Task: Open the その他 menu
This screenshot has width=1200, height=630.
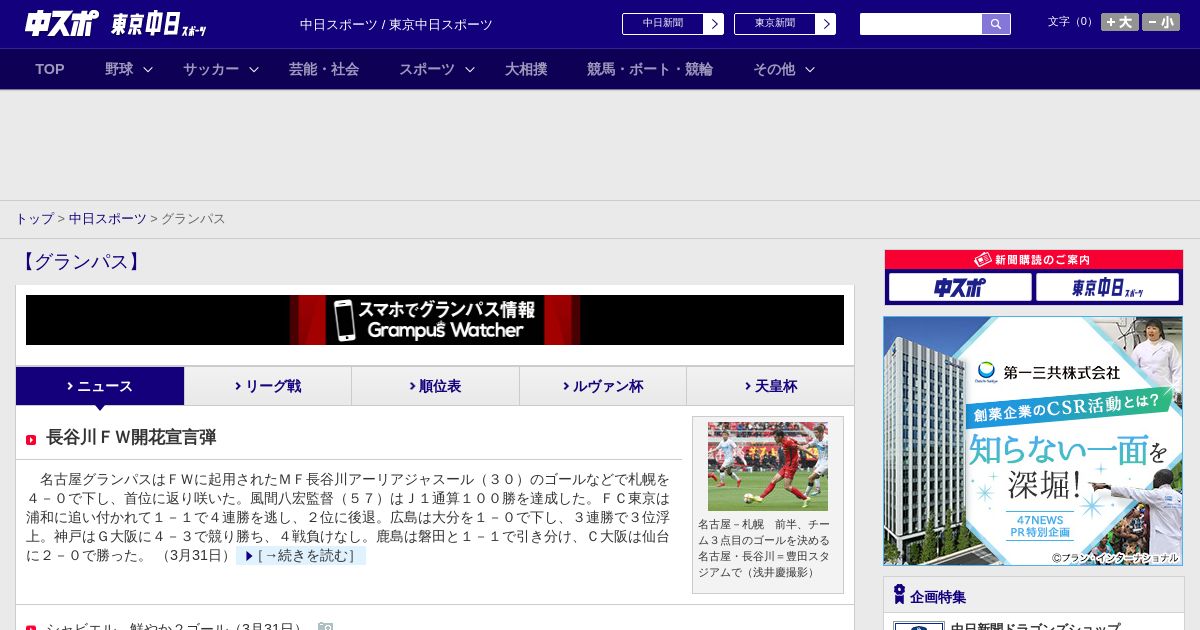Action: 774,69
